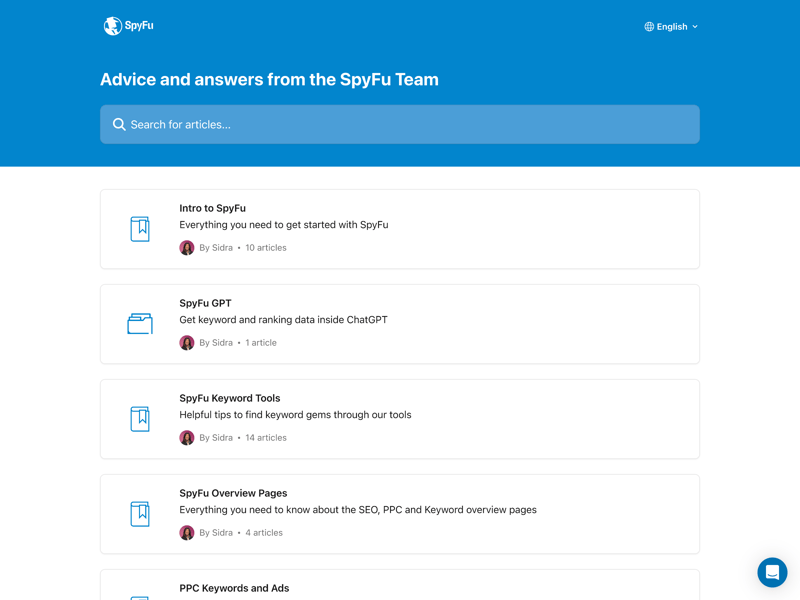The width and height of the screenshot is (800, 600).
Task: Open PPC Keywords and Ads collection
Action: tap(234, 588)
